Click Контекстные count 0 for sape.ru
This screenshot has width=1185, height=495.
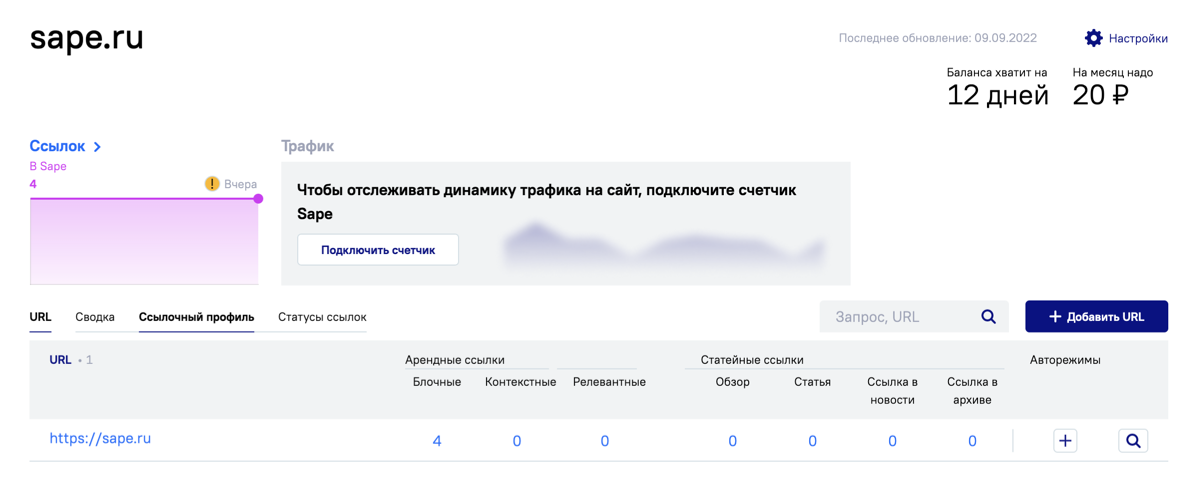(x=517, y=441)
